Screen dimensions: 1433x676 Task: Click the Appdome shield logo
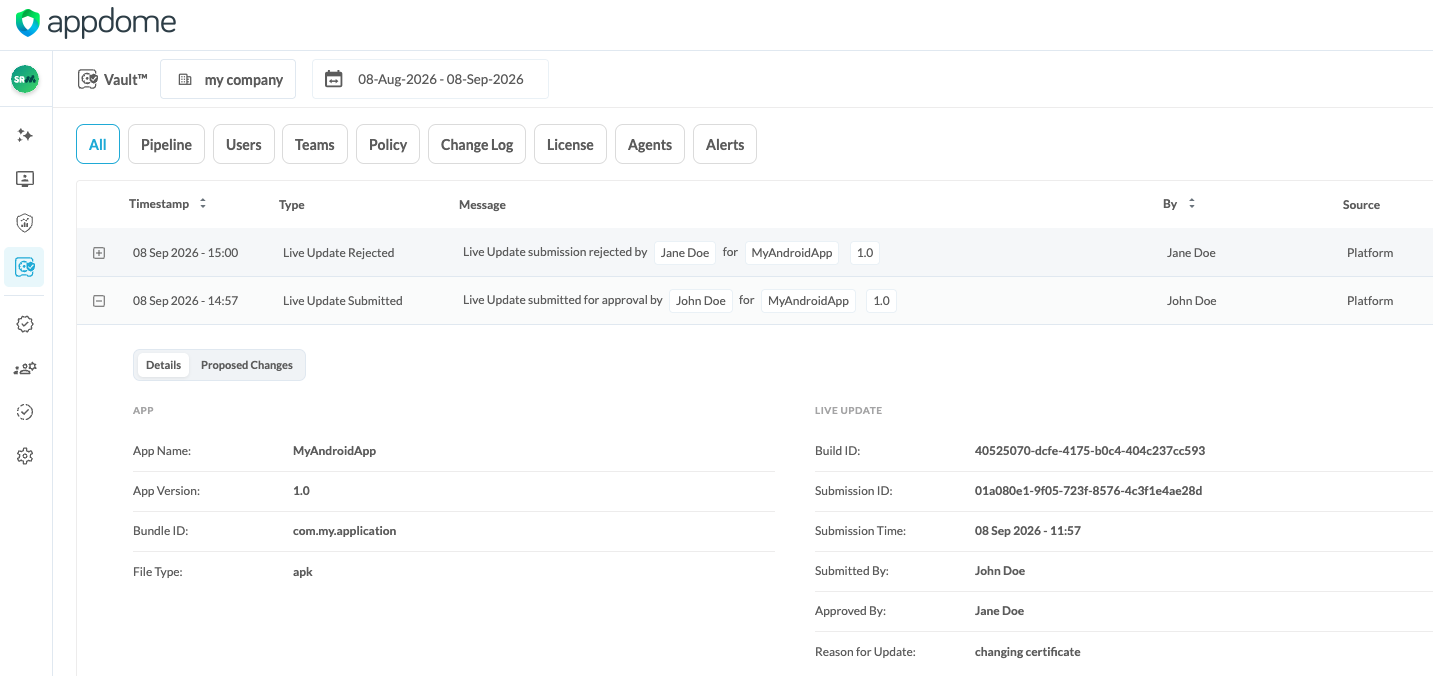point(28,23)
